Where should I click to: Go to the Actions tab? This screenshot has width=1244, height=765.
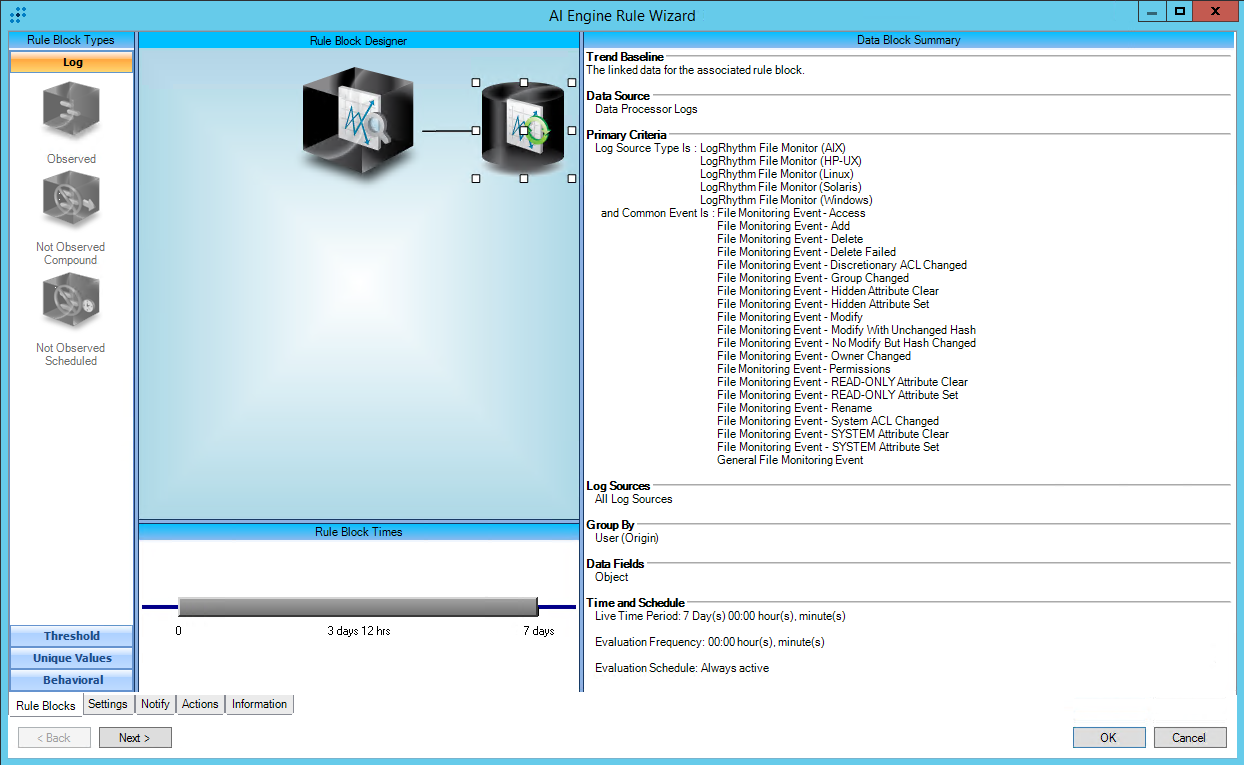click(x=200, y=704)
